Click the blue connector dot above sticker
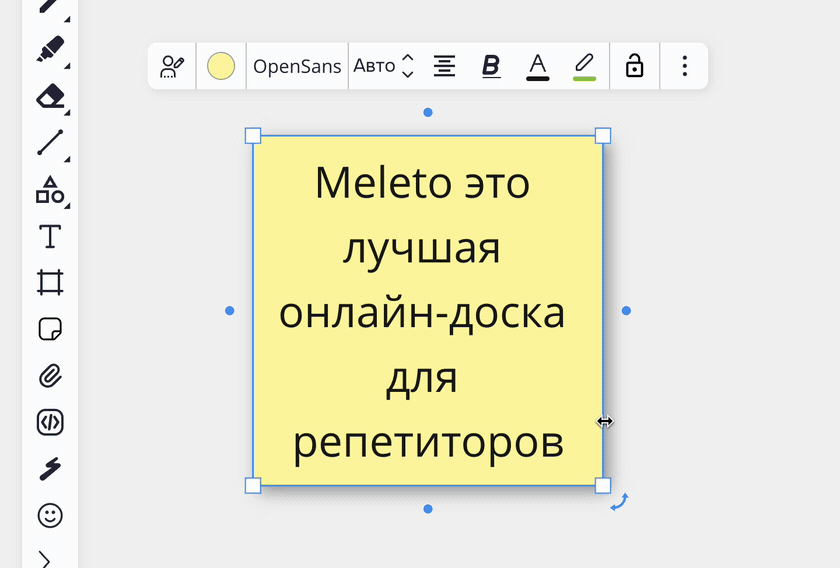 tap(428, 113)
